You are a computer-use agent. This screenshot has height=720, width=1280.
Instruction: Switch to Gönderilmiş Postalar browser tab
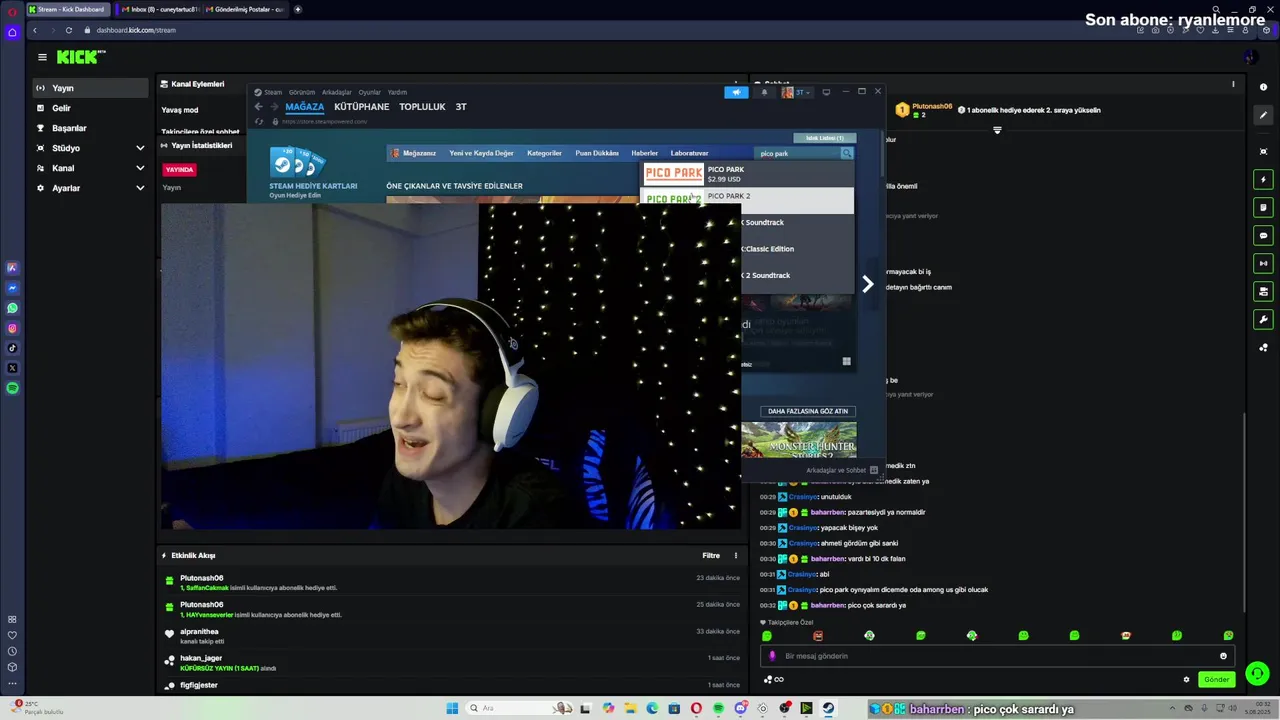tap(244, 9)
